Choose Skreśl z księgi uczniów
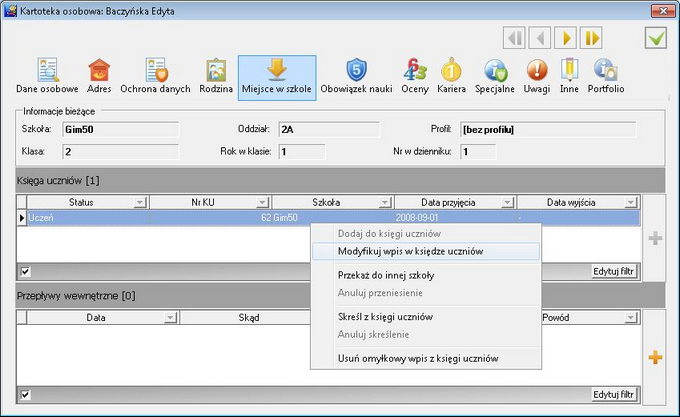The image size is (680, 417). pyautogui.click(x=426, y=317)
